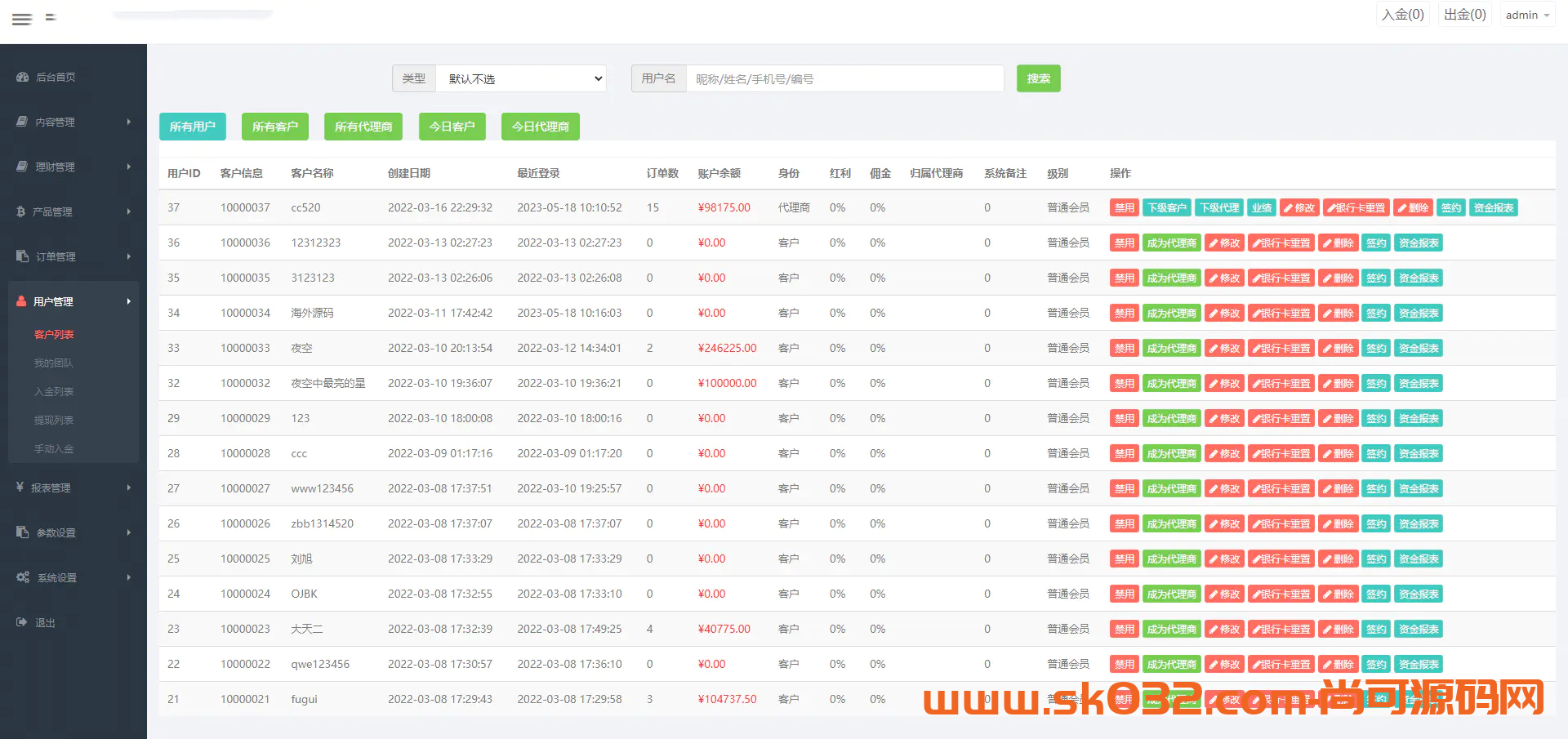The height and width of the screenshot is (739, 1568).
Task: Click 签约 button in row 3123123
Action: pyautogui.click(x=1376, y=278)
